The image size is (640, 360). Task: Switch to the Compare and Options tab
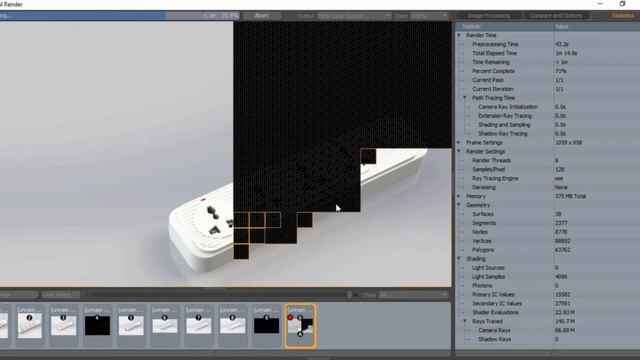pyautogui.click(x=556, y=16)
